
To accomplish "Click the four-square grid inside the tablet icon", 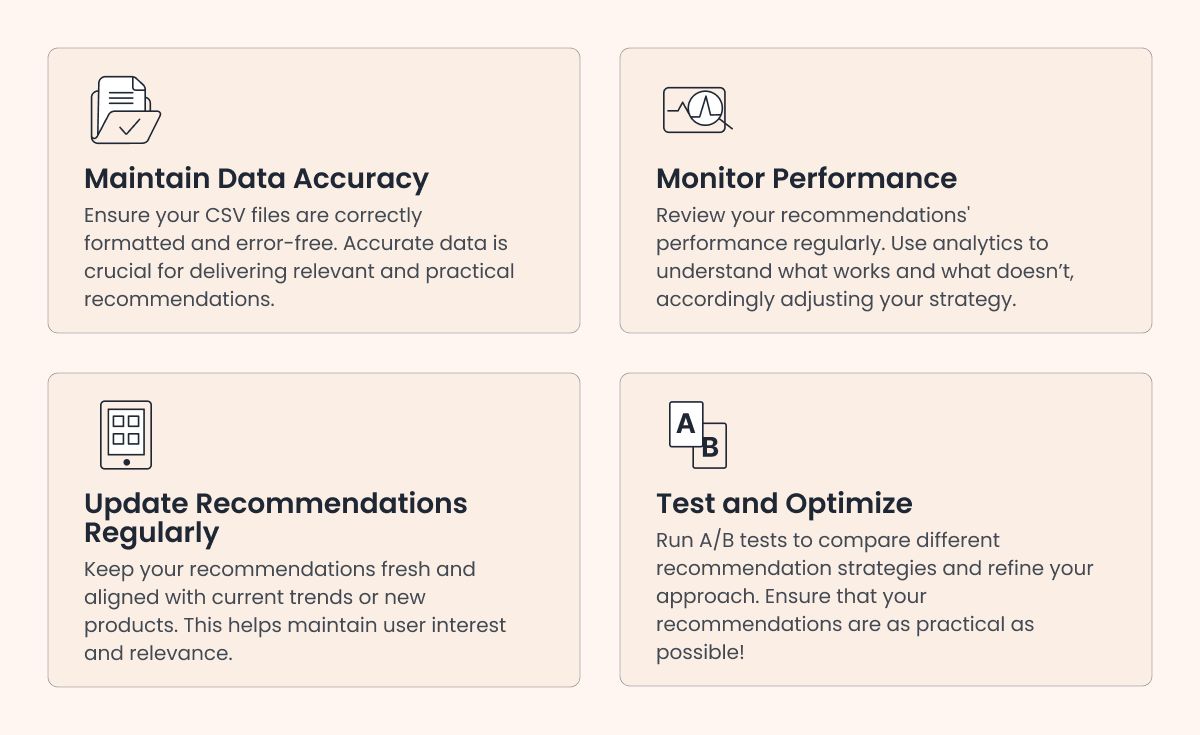I will pyautogui.click(x=126, y=430).
